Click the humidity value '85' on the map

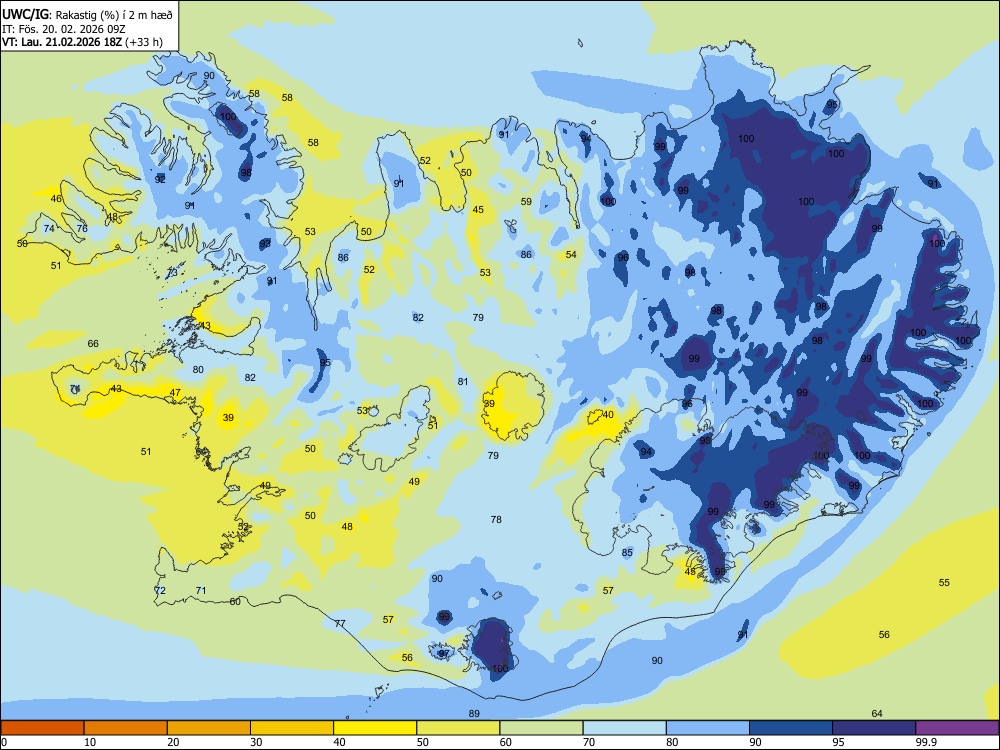click(628, 552)
